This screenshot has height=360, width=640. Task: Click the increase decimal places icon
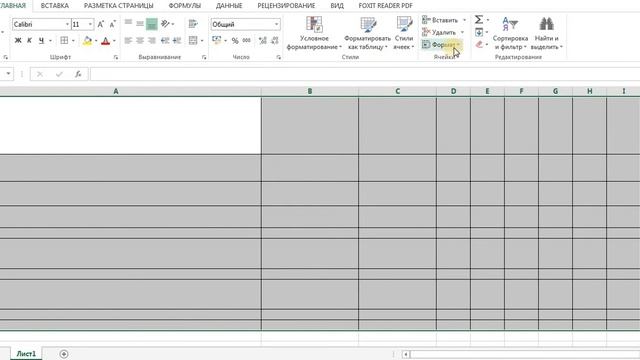pos(262,40)
